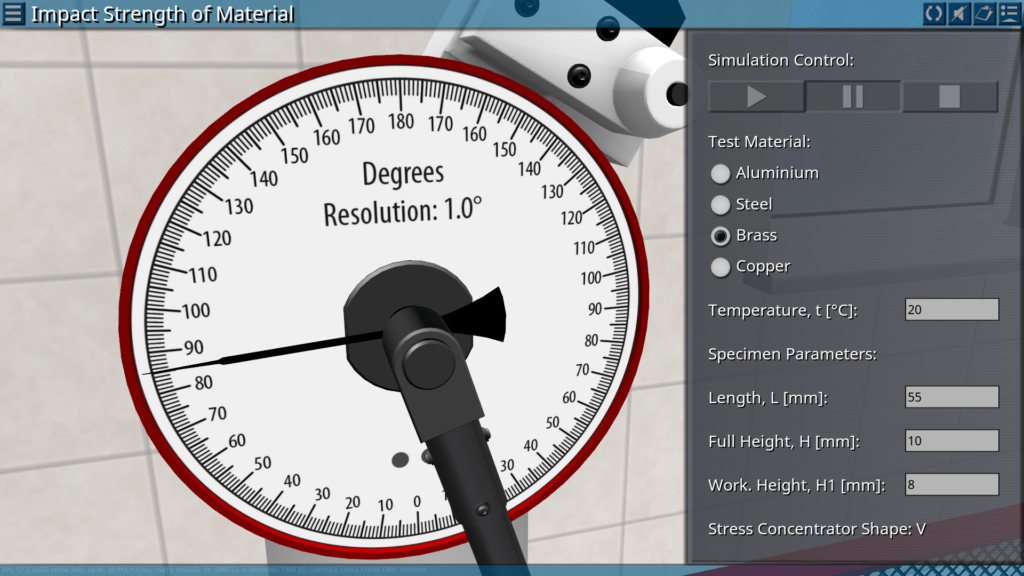
Task: Choose the Steel material option
Action: pyautogui.click(x=720, y=205)
